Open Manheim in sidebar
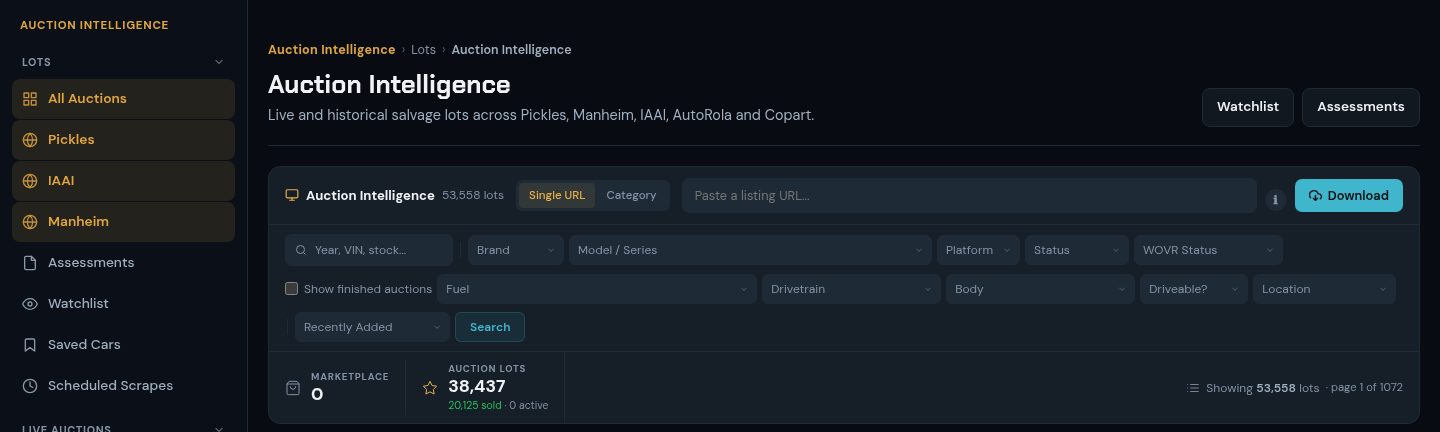This screenshot has width=1440, height=432. coord(123,222)
